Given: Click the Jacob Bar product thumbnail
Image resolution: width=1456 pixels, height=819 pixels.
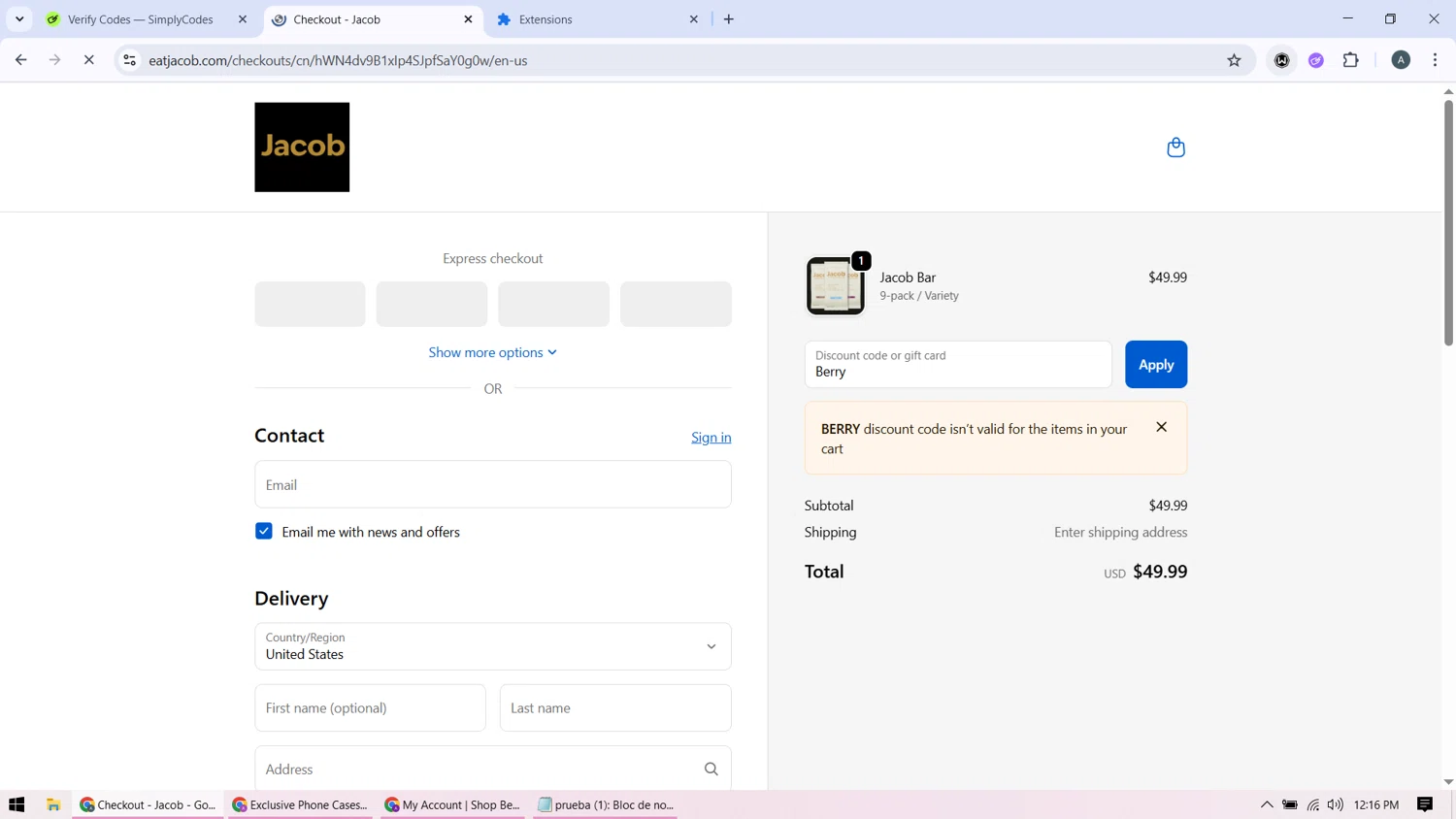Looking at the screenshot, I should tap(835, 285).
